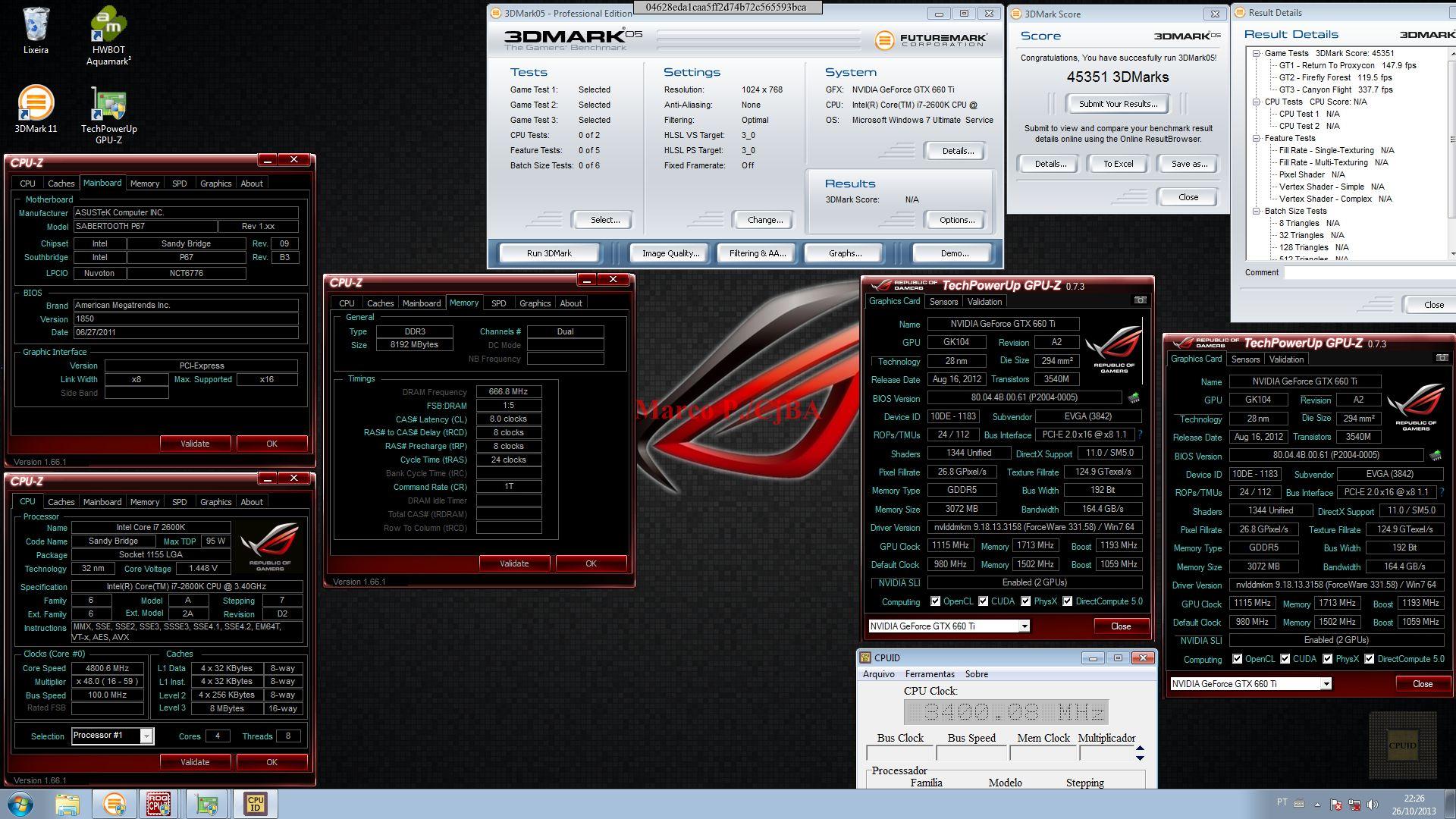Viewport: 1456px width, 819px height.
Task: Click BIOS save chip icon in GPU-Z window above CPUID
Action: 1134,397
